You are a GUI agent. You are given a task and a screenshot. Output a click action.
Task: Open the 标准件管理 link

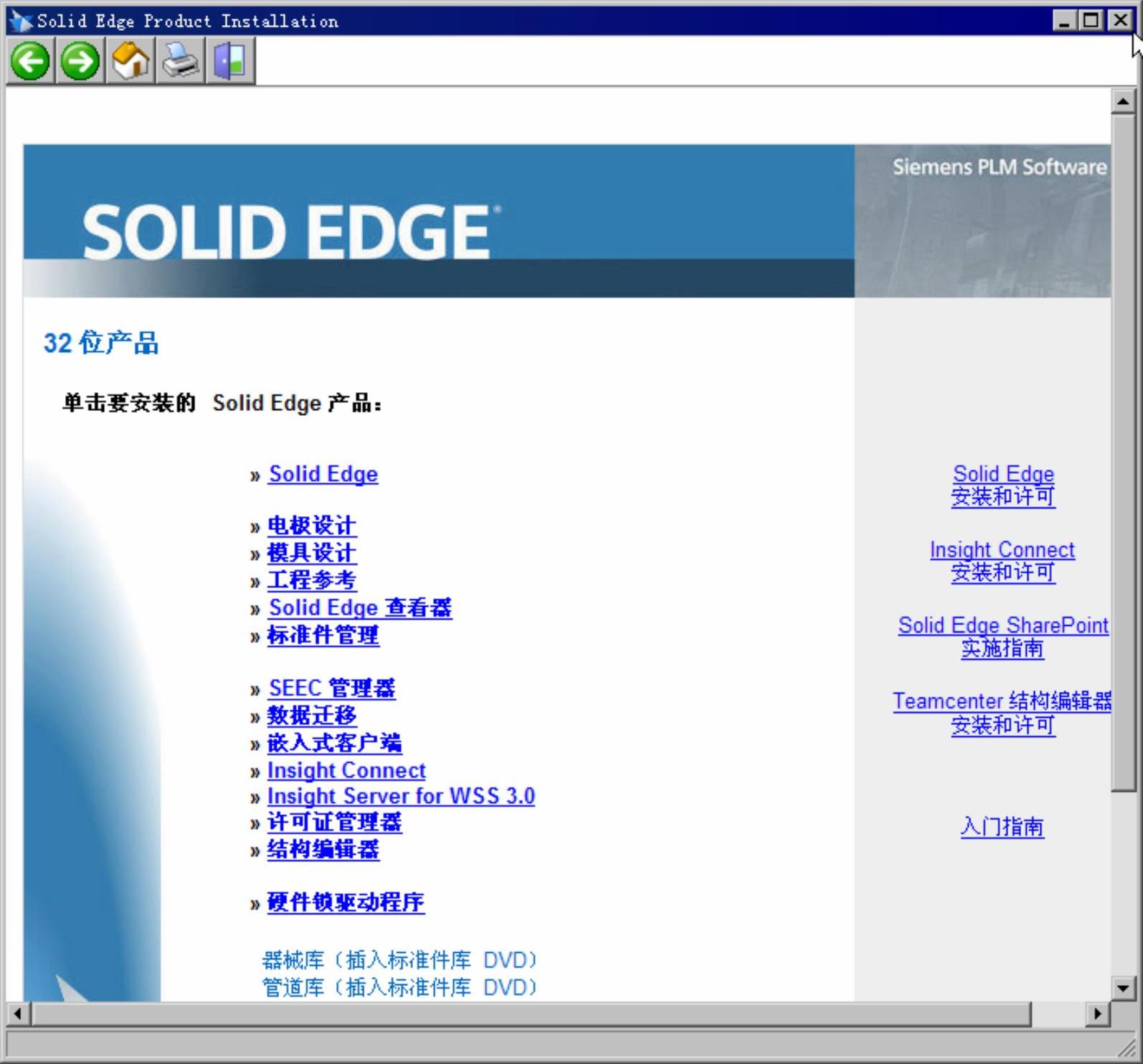[x=323, y=635]
